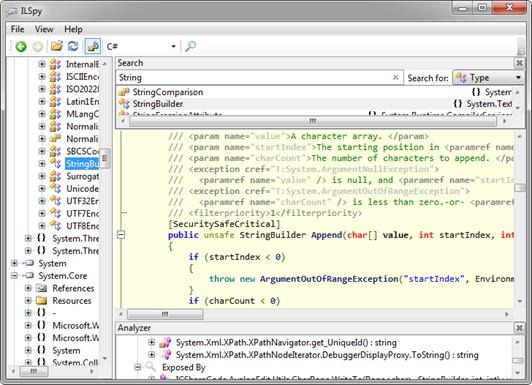Open the View menu
The image size is (532, 385).
coord(44,29)
